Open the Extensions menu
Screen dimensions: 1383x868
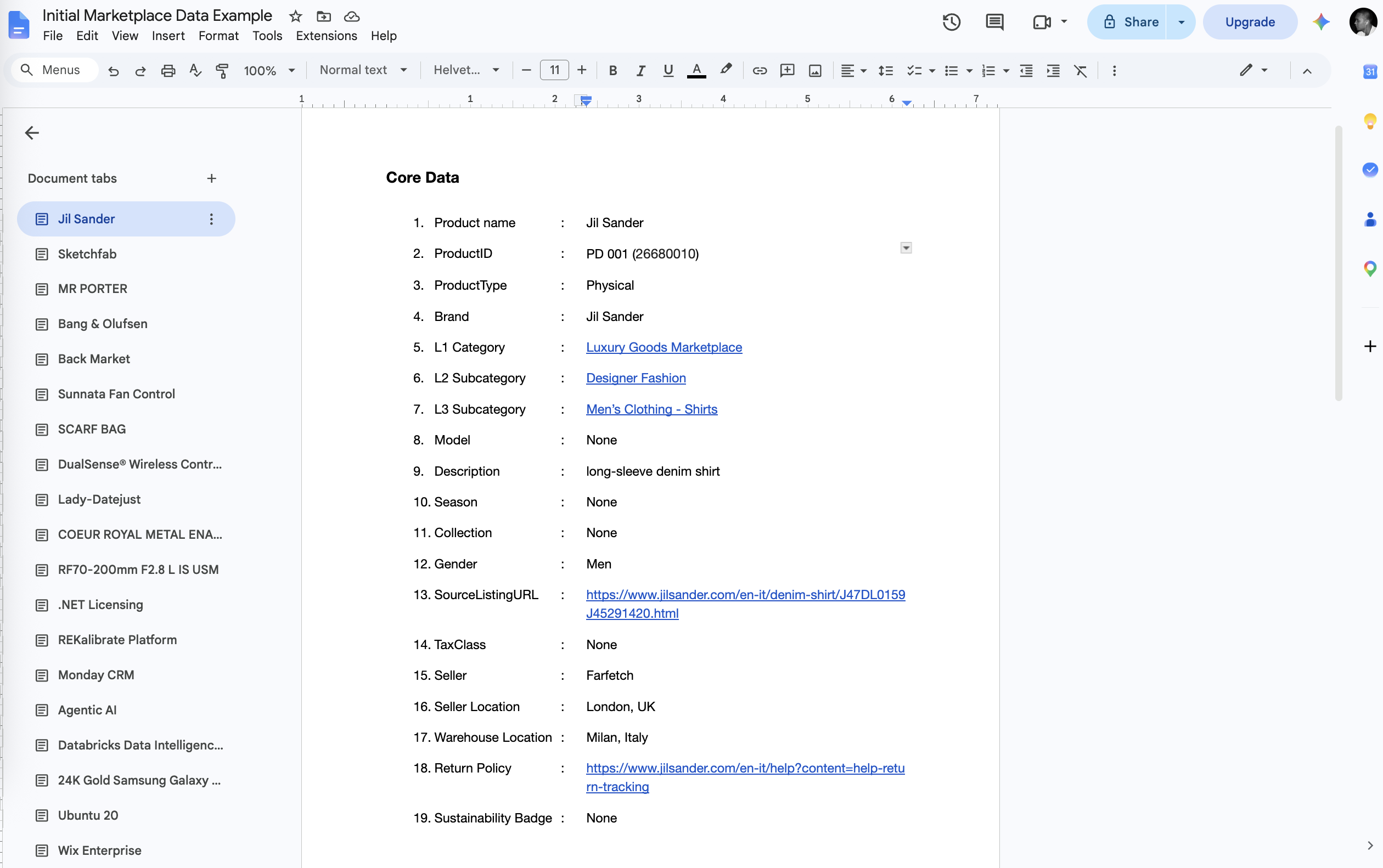click(x=326, y=36)
